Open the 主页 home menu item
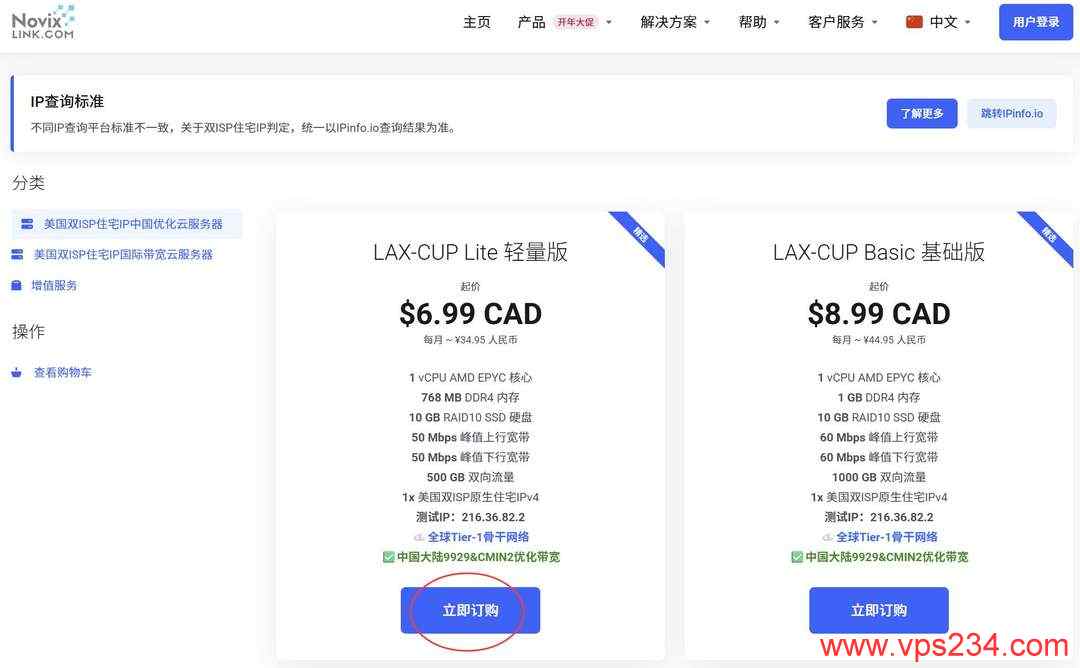The image size is (1080, 668). click(477, 22)
